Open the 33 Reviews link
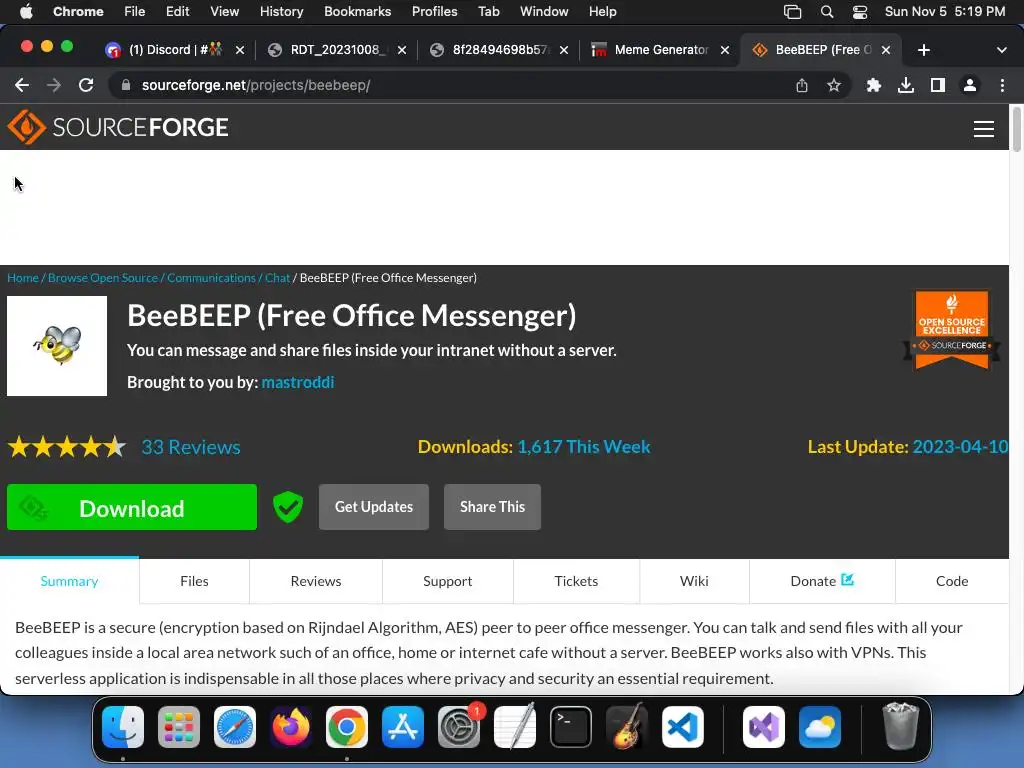 click(191, 447)
